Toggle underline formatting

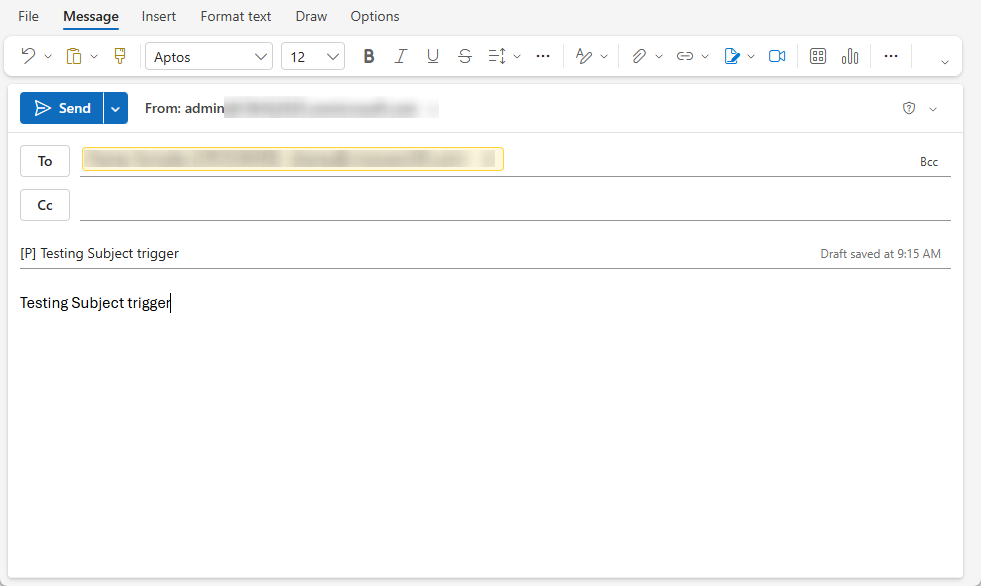coord(433,57)
